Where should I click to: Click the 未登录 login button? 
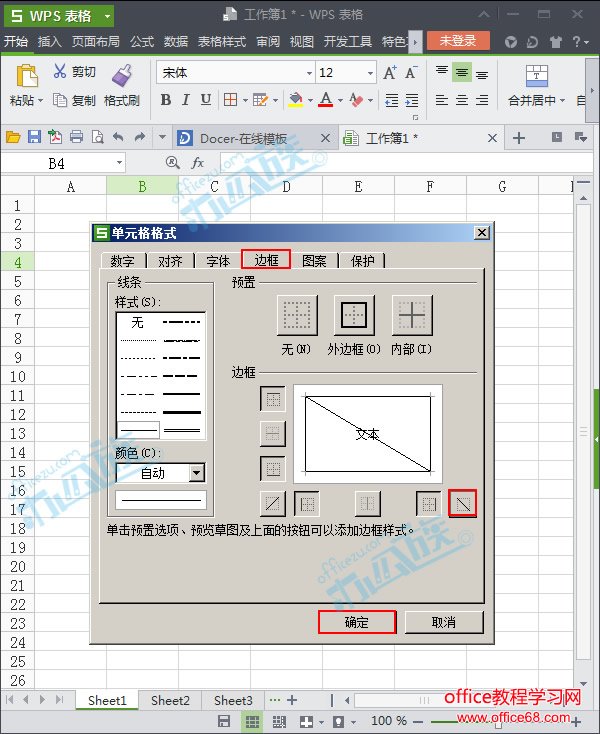pos(458,41)
